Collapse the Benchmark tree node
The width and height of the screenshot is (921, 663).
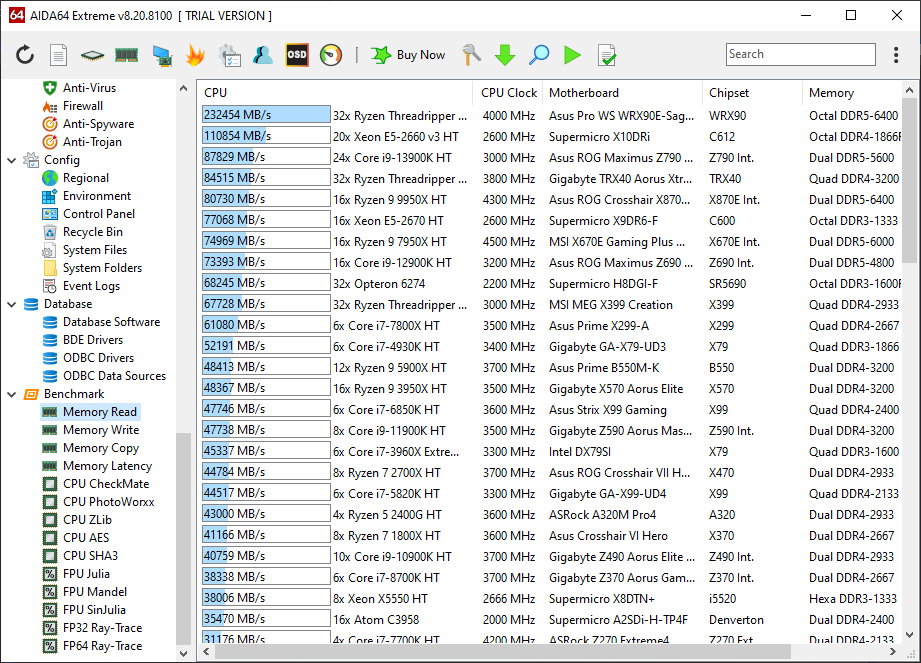pyautogui.click(x=10, y=394)
